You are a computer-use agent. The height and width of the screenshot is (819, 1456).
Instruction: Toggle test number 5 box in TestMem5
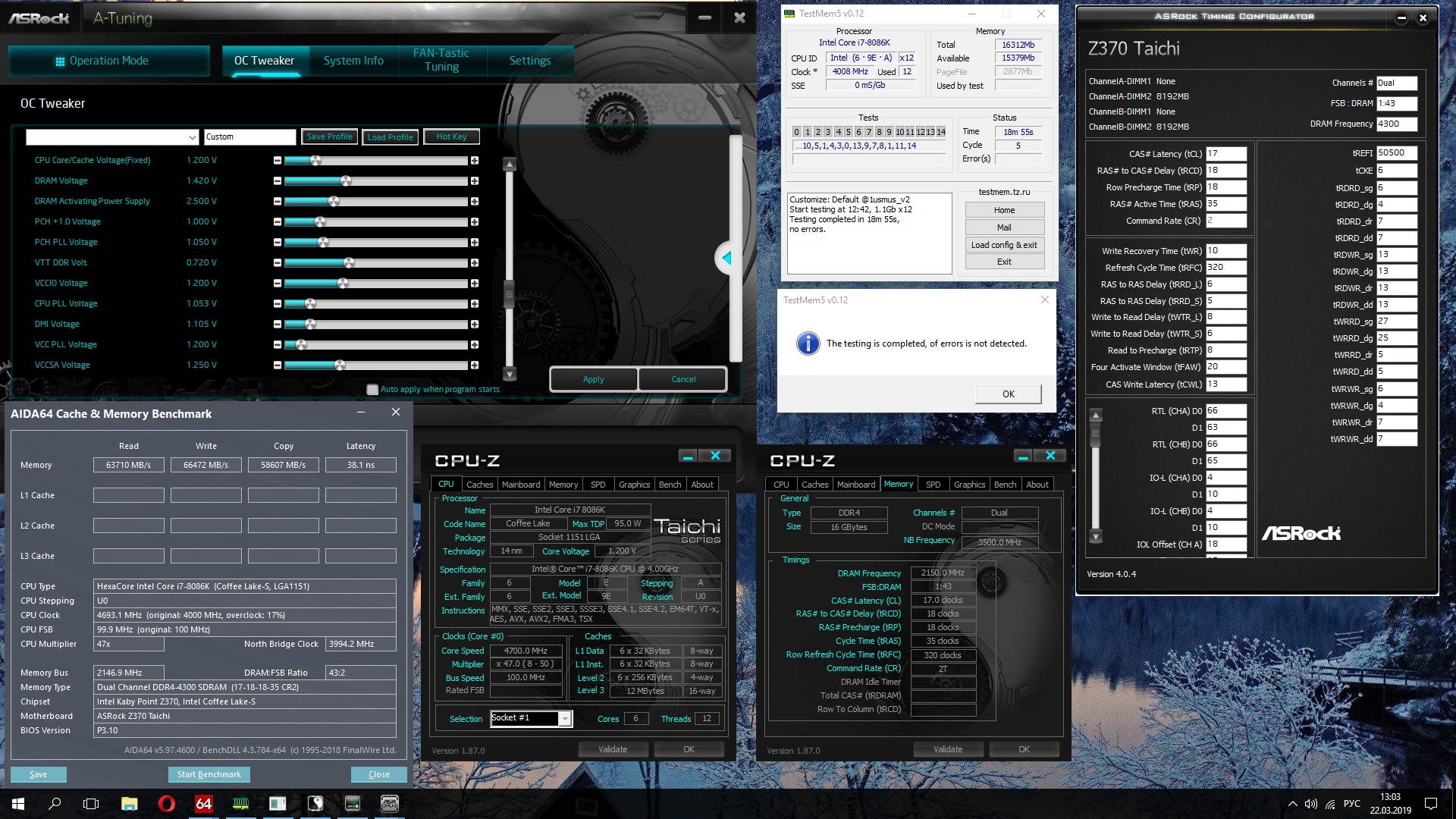pyautogui.click(x=848, y=132)
